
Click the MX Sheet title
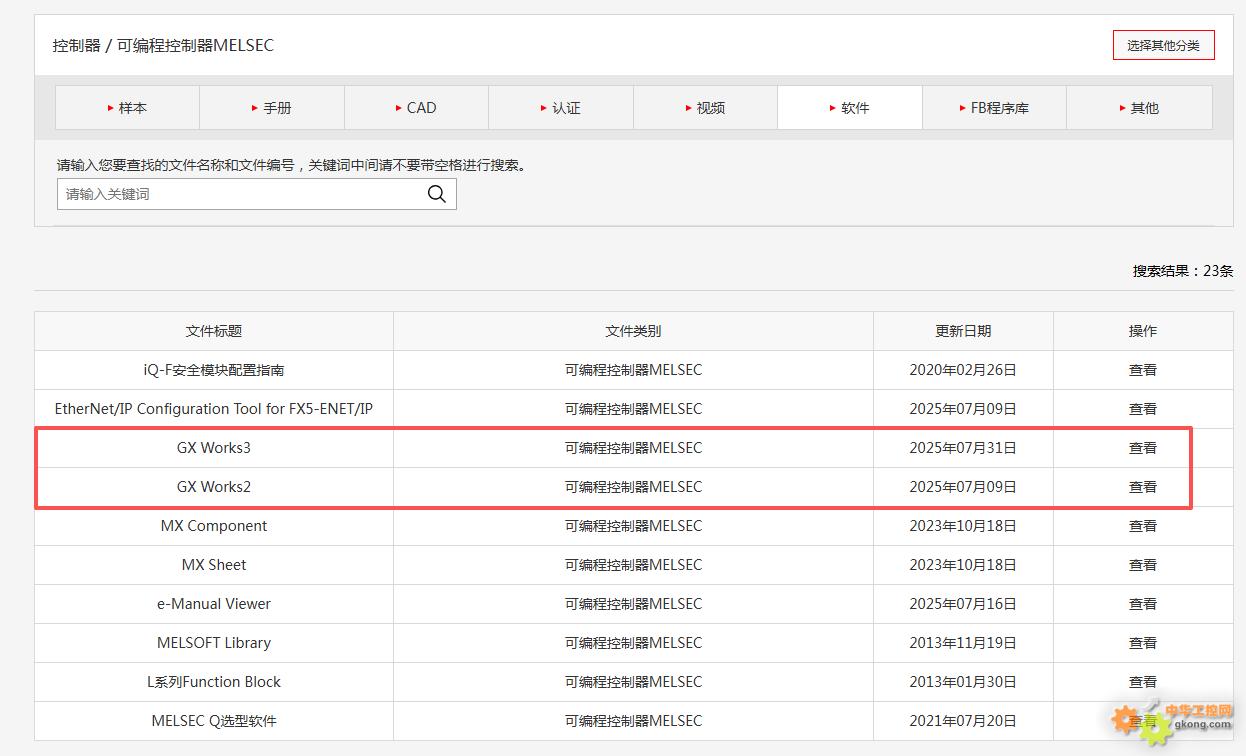(214, 565)
